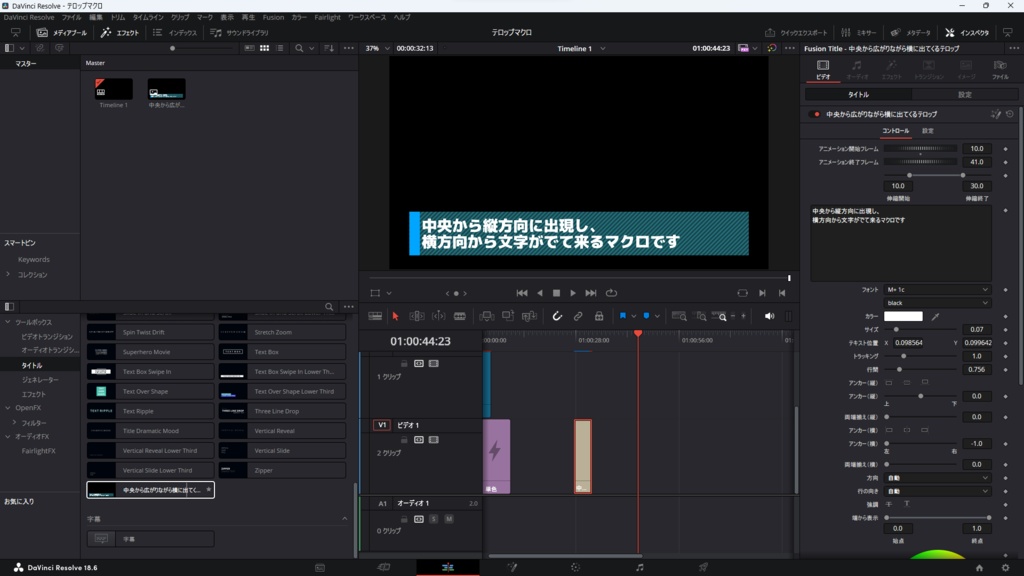Toggle the Inspector panel

967,33
